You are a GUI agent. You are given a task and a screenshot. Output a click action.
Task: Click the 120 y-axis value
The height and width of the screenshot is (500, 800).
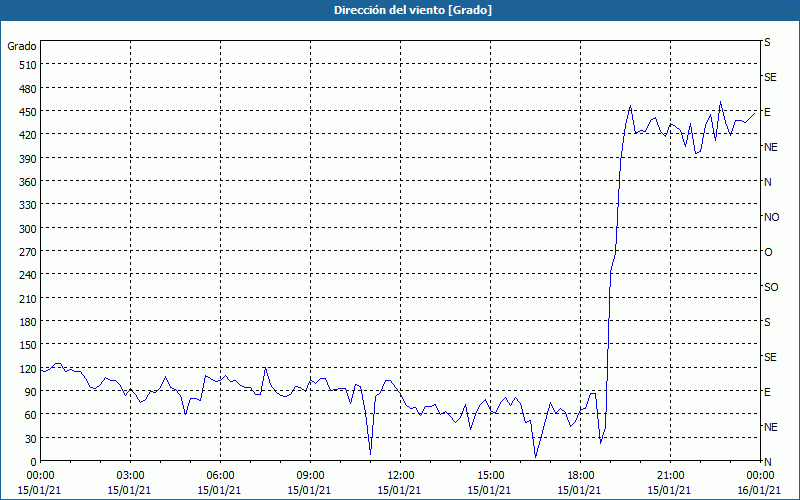coord(29,369)
